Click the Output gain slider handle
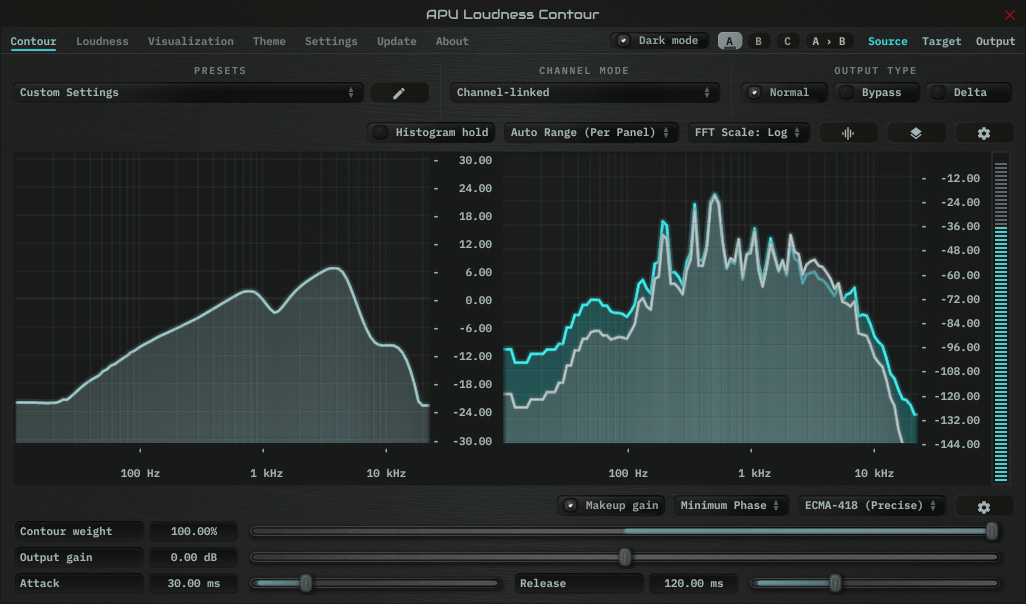The height and width of the screenshot is (604, 1026). tap(625, 558)
